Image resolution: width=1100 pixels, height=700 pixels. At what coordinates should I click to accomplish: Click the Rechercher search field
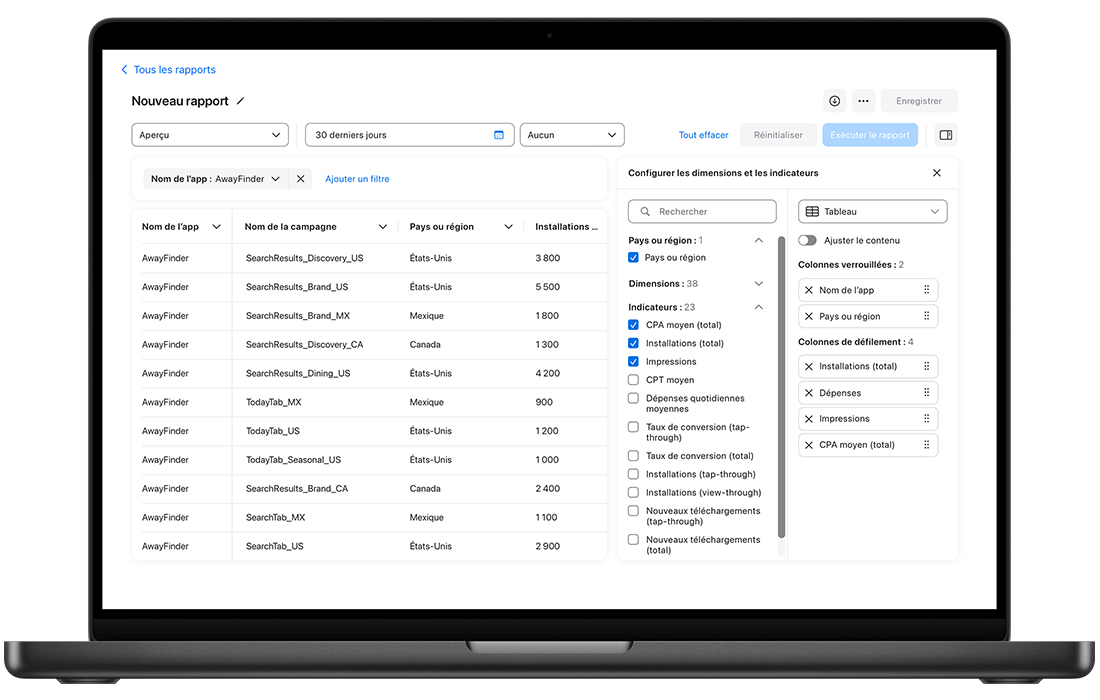click(702, 212)
